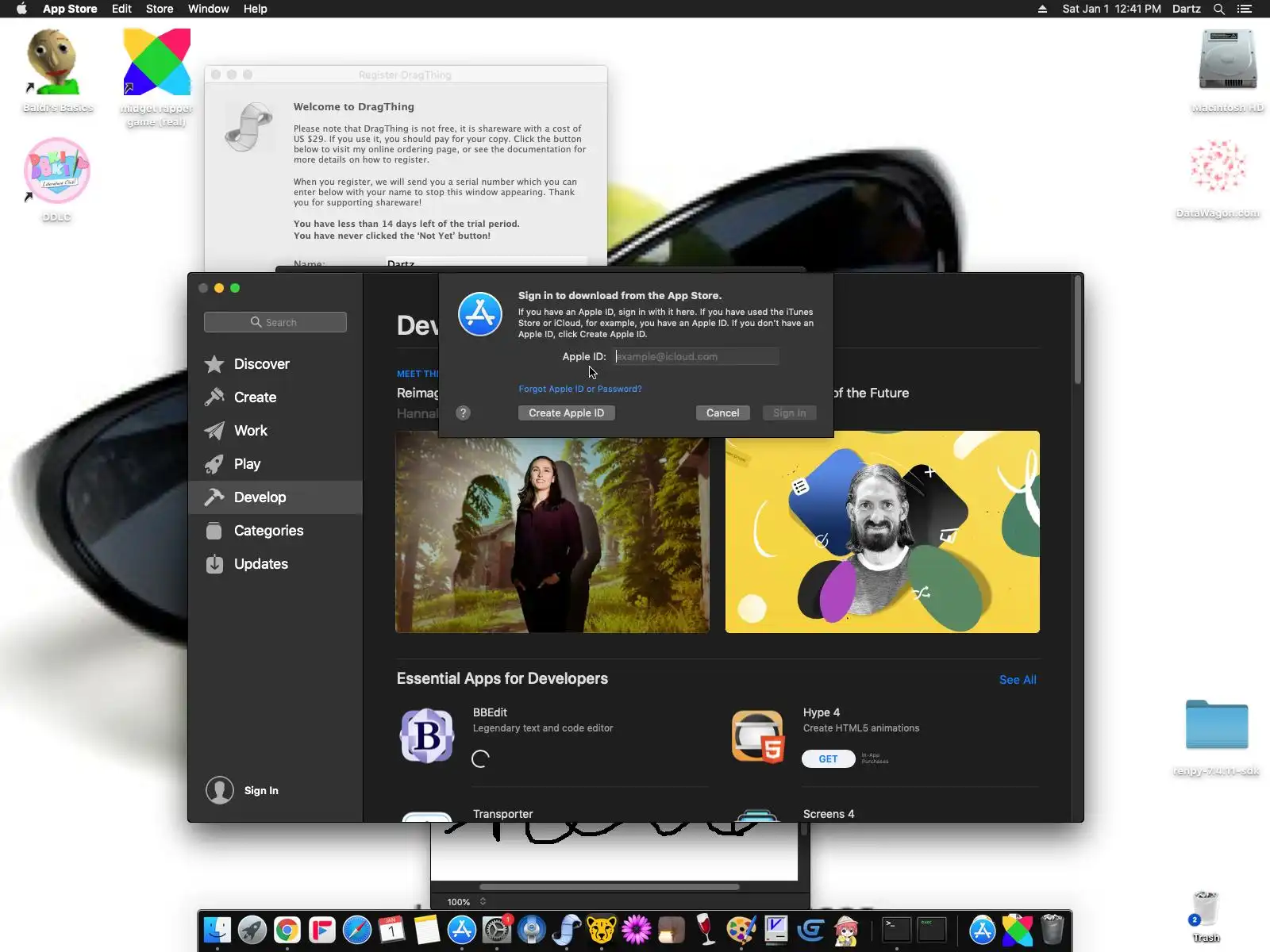Image resolution: width=1270 pixels, height=952 pixels.
Task: Follow the Forgot Apple ID or Password link
Action: pos(580,389)
